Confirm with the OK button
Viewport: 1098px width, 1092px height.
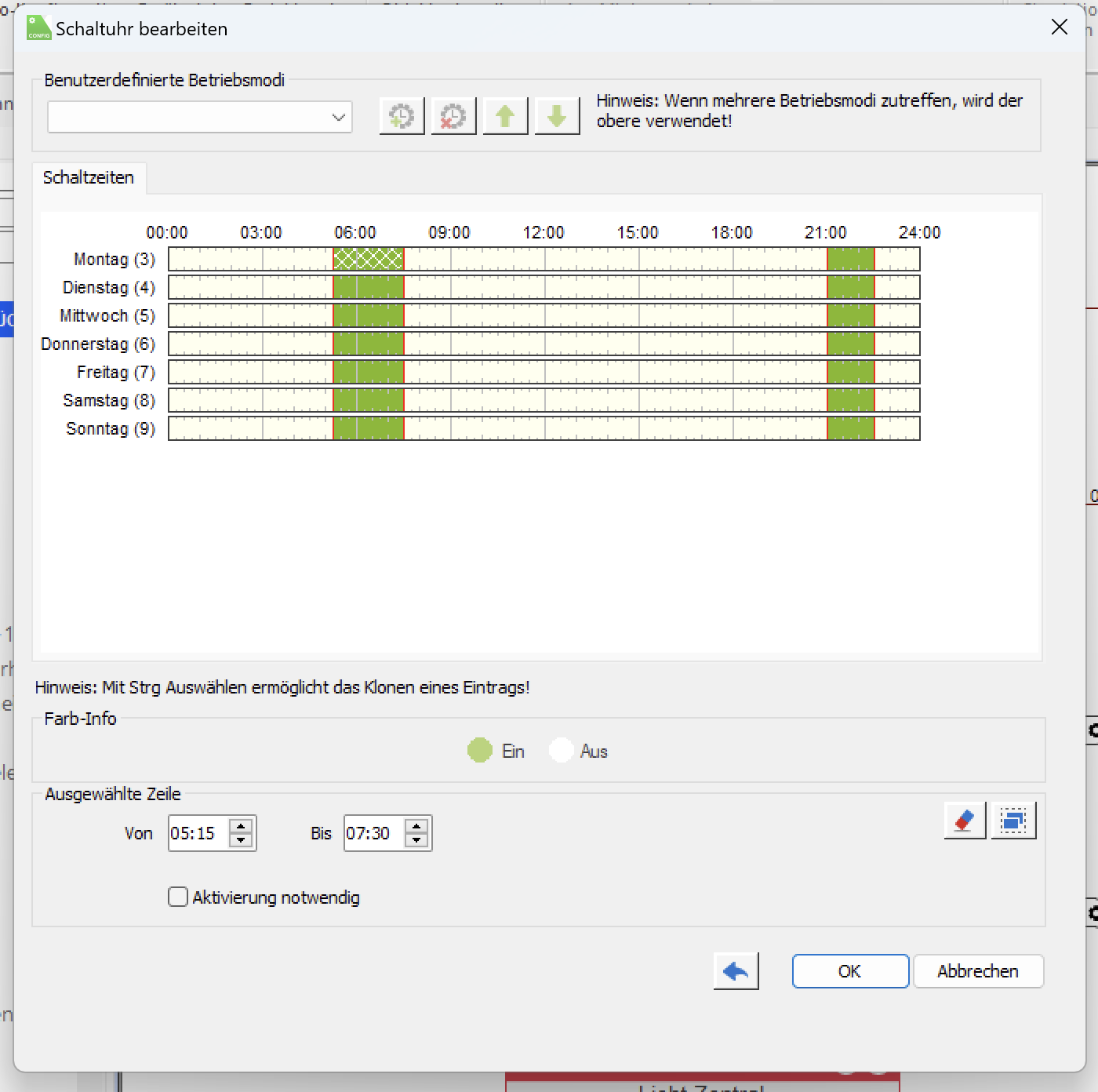(850, 971)
